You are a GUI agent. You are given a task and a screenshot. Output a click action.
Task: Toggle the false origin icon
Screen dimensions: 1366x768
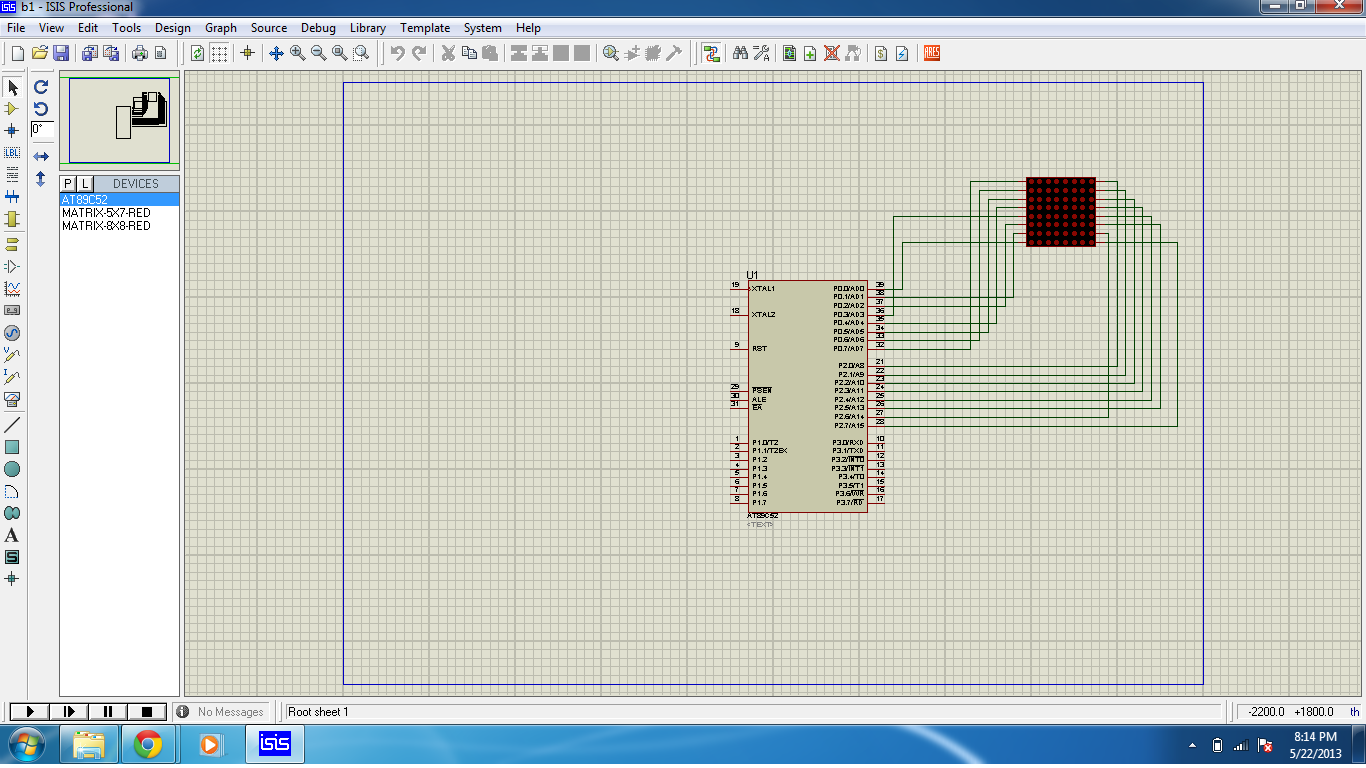click(248, 53)
